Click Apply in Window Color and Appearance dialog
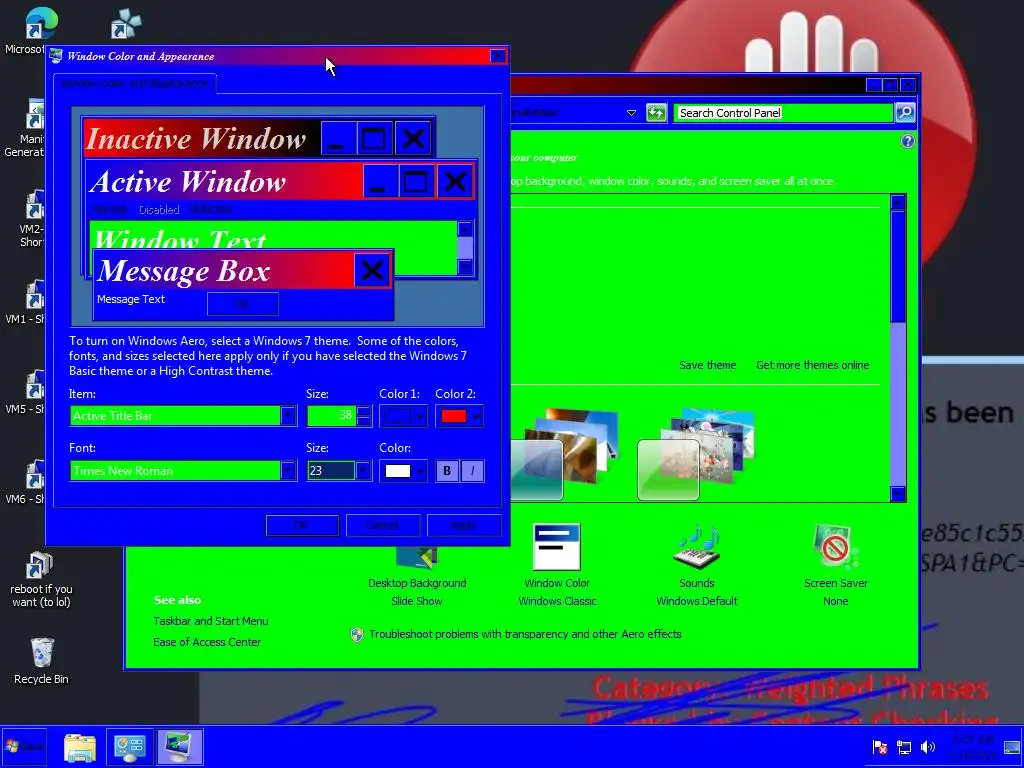This screenshot has height=768, width=1024. 464,525
